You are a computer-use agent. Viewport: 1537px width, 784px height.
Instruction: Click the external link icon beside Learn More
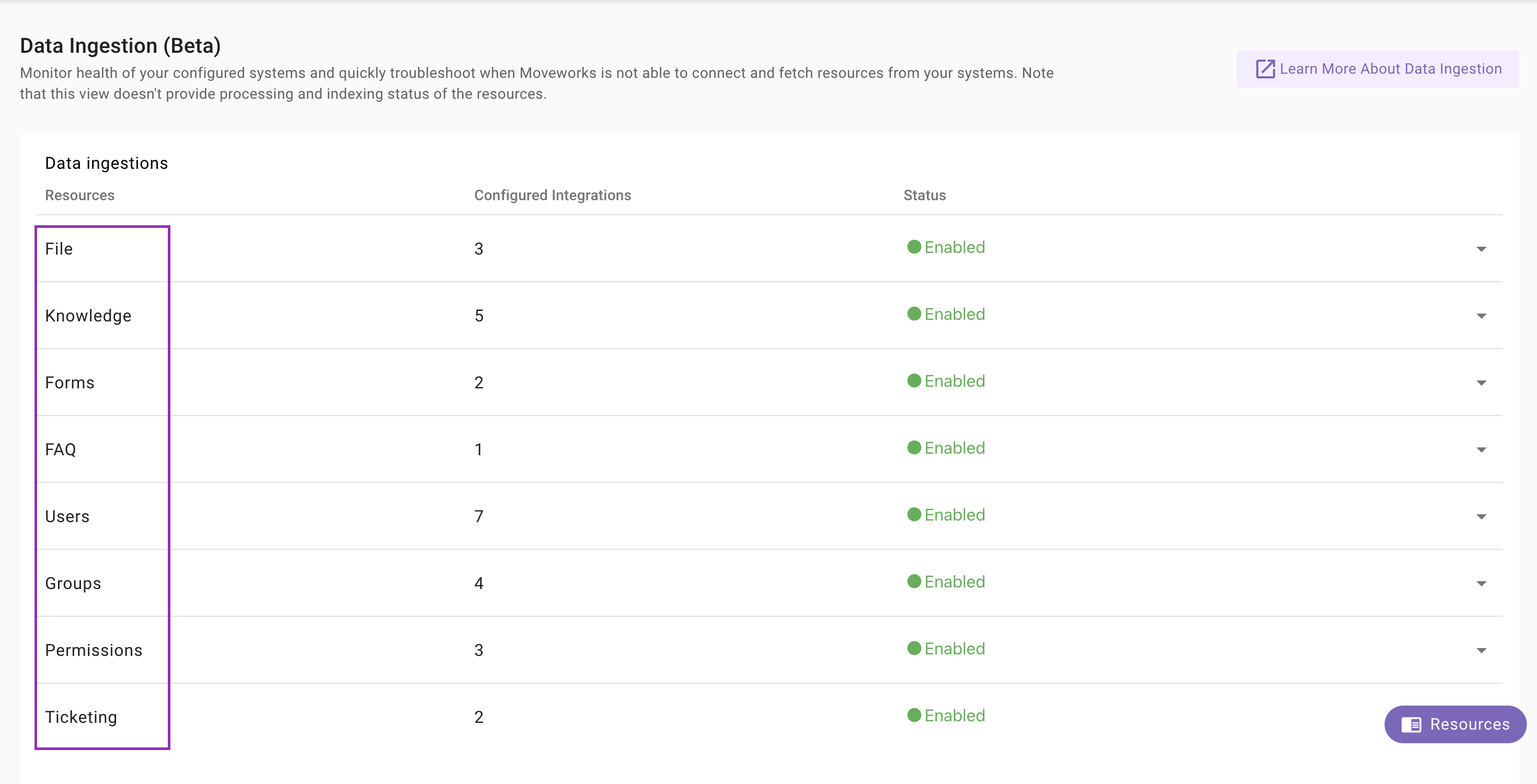pos(1265,69)
